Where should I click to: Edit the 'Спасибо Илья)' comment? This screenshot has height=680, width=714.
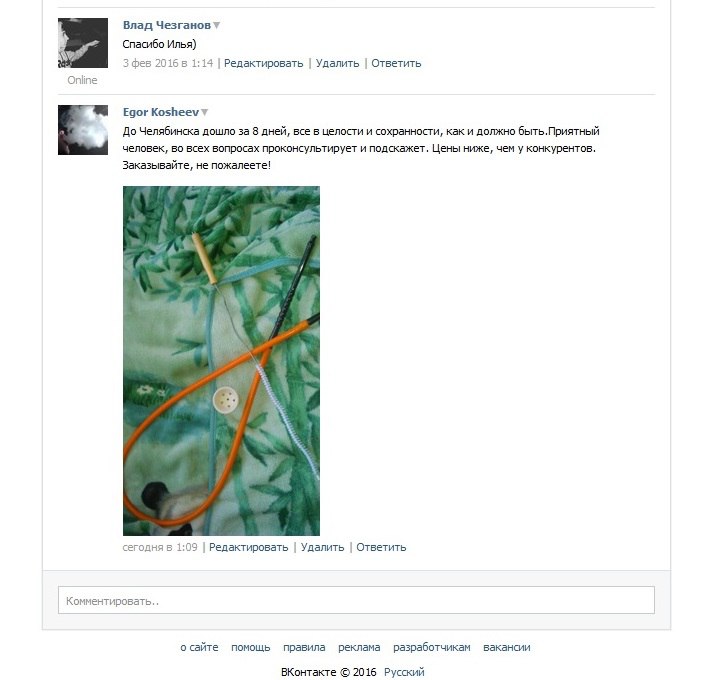[x=263, y=63]
